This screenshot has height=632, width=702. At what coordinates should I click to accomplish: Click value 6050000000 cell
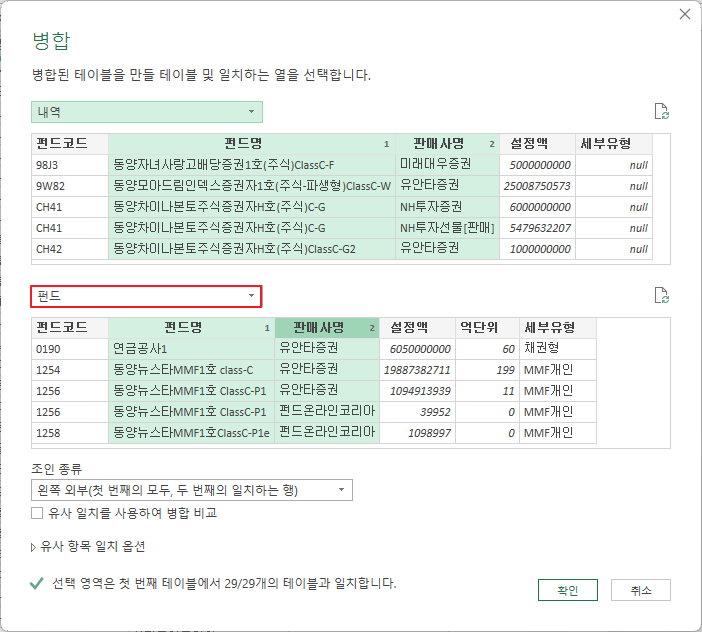click(x=417, y=349)
